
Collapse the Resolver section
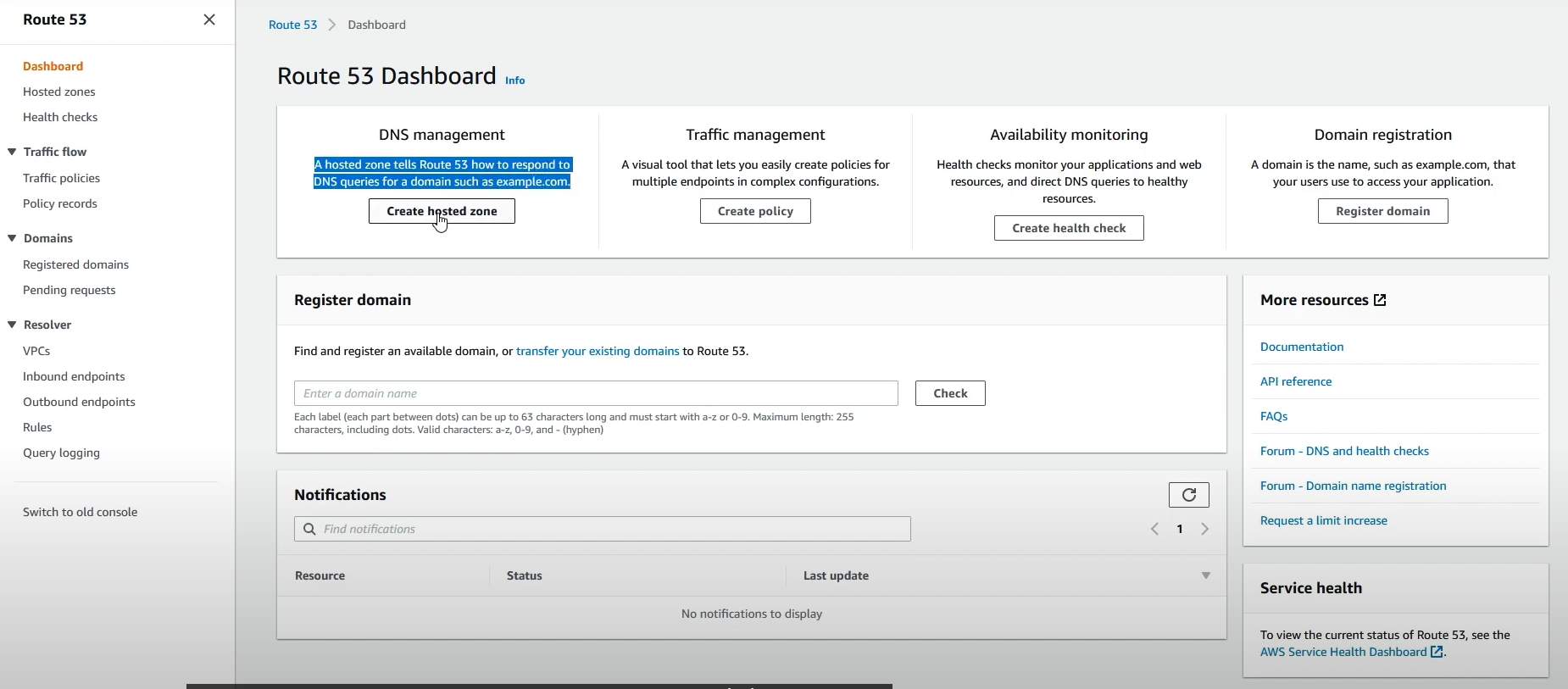click(x=12, y=325)
